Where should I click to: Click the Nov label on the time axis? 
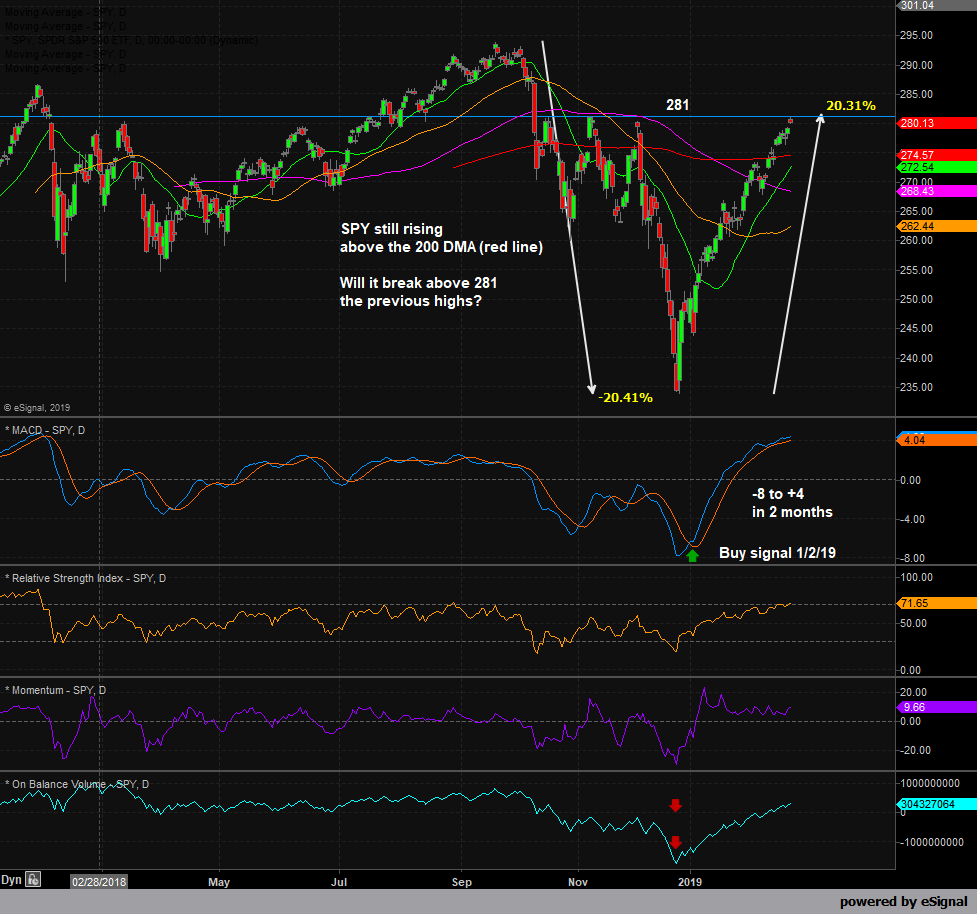pos(578,882)
